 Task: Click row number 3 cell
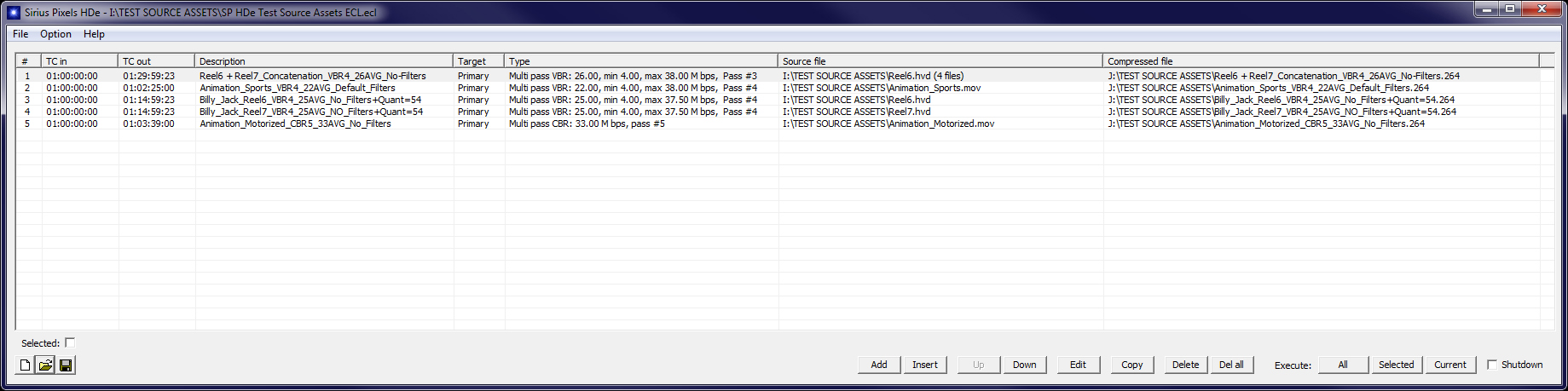coord(27,100)
